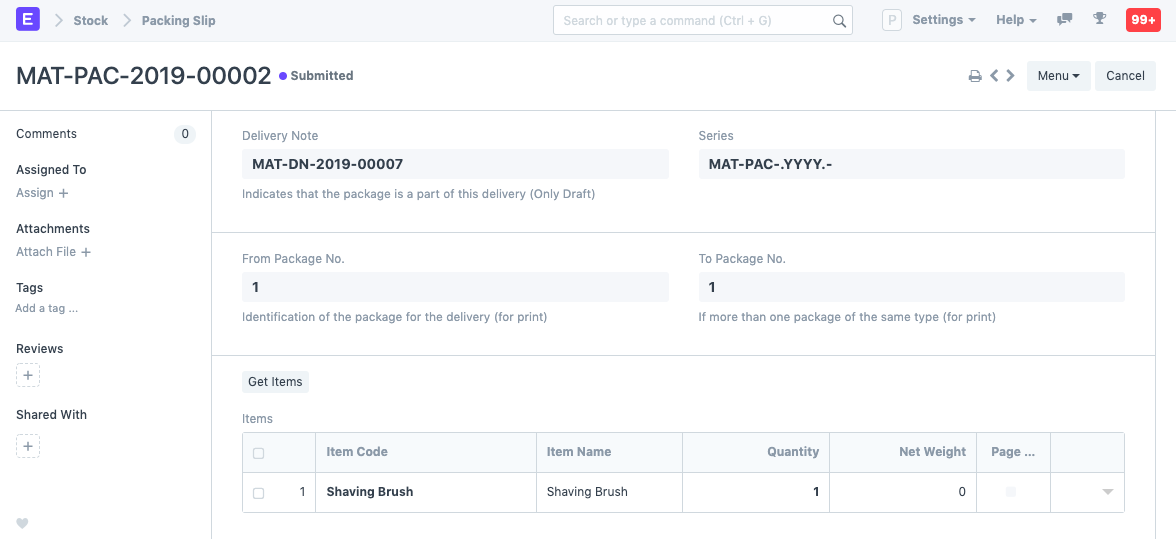Like this document with heart icon

point(22,523)
